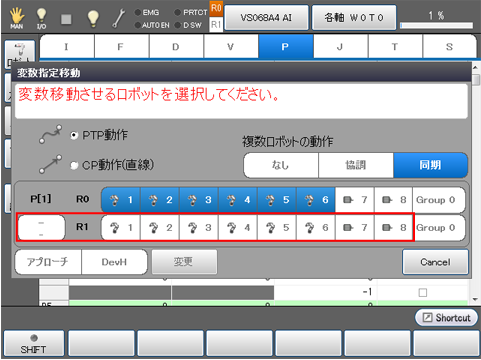Switch to the V variable tab
Image resolution: width=481 pixels, height=360 pixels.
point(231,47)
